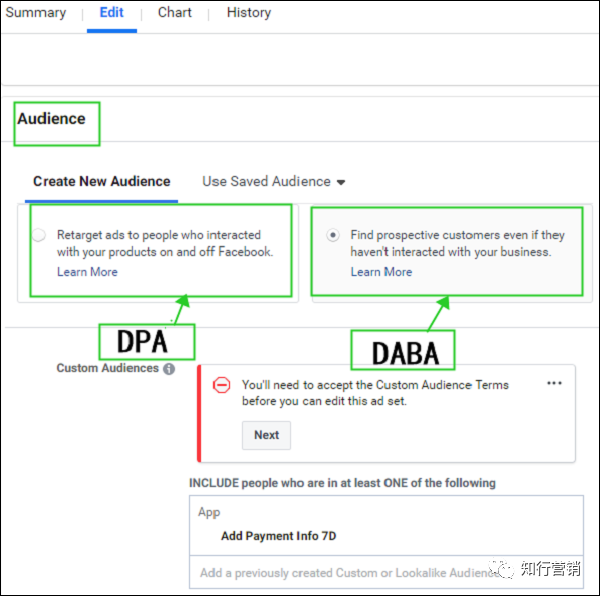600x596 pixels.
Task: Open the Chart tab
Action: 174,13
